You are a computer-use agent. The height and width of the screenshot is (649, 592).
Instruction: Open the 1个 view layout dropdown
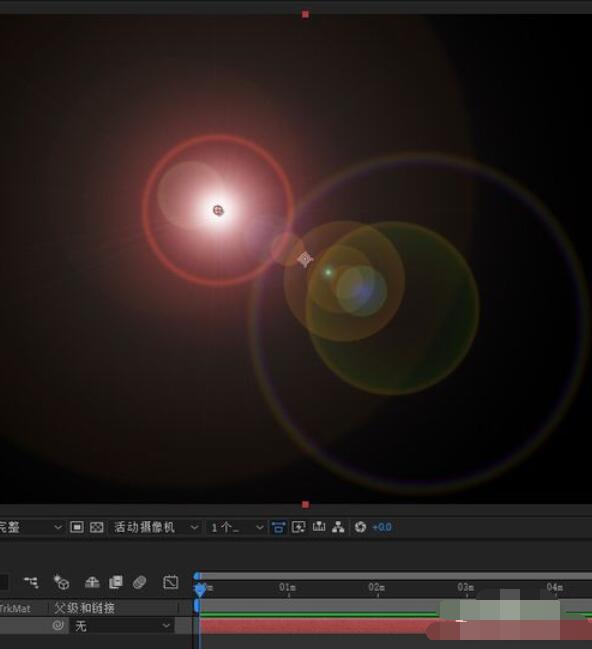pos(237,527)
